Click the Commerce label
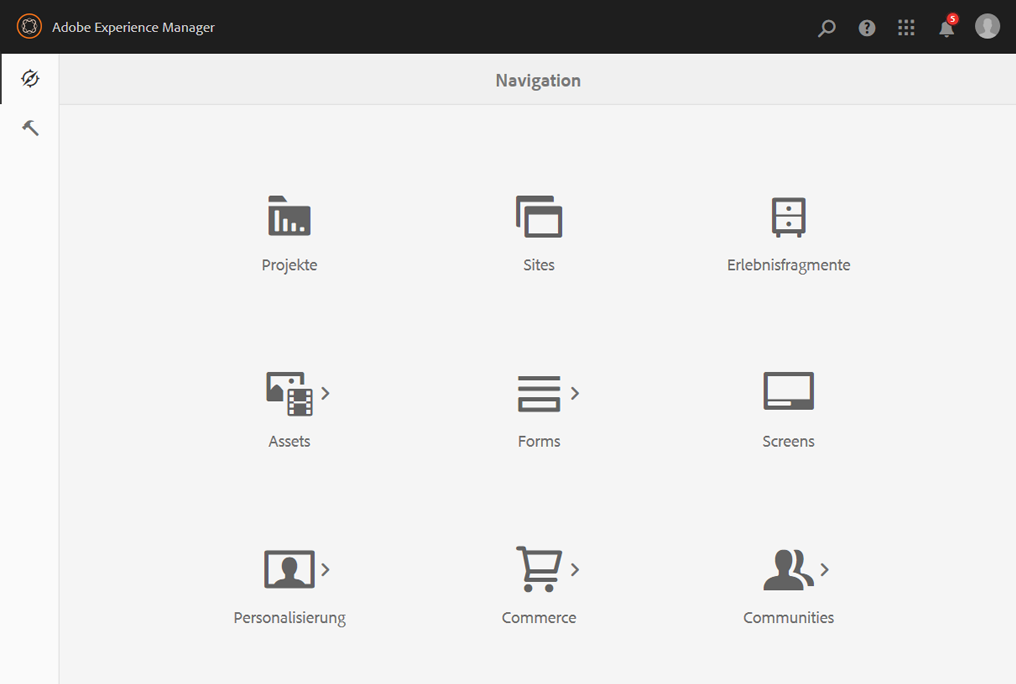Viewport: 1016px width, 684px height. [539, 618]
